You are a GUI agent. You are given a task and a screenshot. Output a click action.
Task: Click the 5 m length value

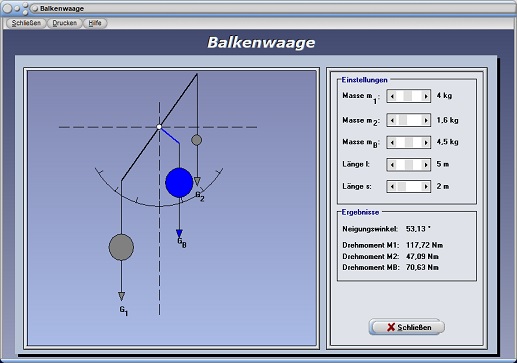(x=443, y=164)
